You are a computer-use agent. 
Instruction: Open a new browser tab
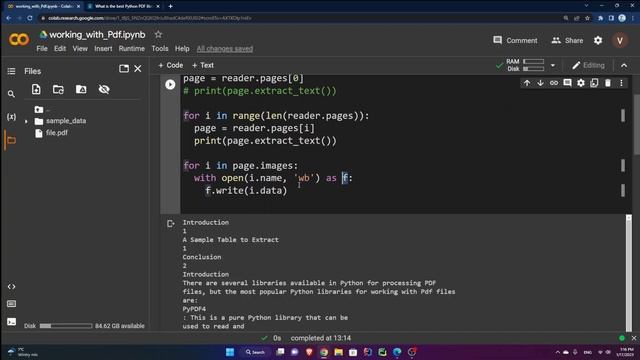pos(170,7)
